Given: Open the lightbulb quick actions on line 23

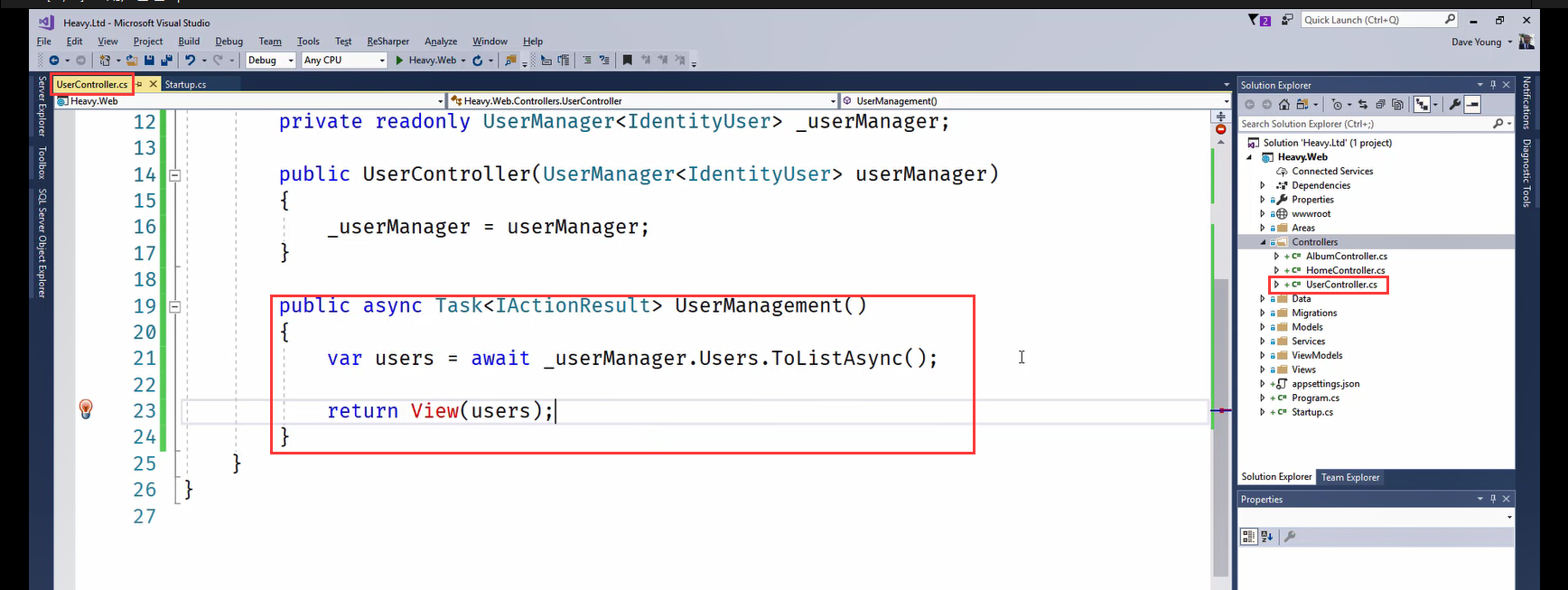Looking at the screenshot, I should [86, 409].
